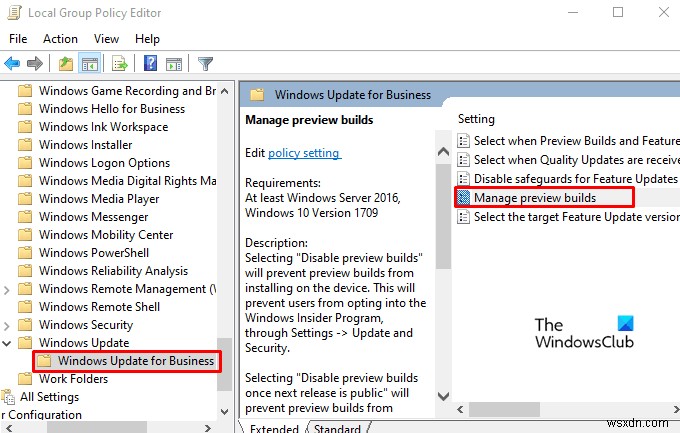This screenshot has height=433, width=680.
Task: Open the Help question mark toolbar icon
Action: [x=150, y=63]
